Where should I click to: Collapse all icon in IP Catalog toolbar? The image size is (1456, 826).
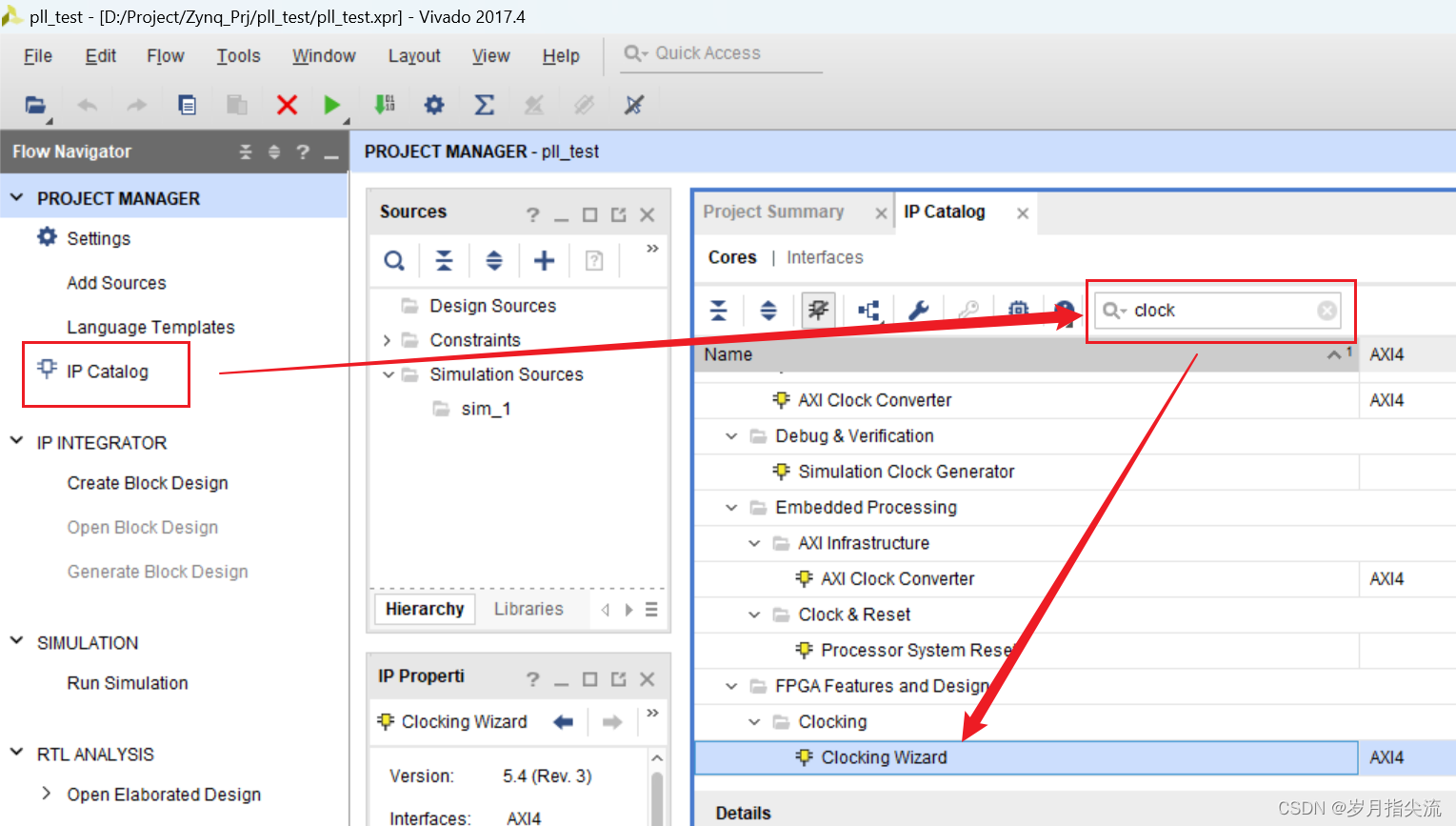[719, 310]
